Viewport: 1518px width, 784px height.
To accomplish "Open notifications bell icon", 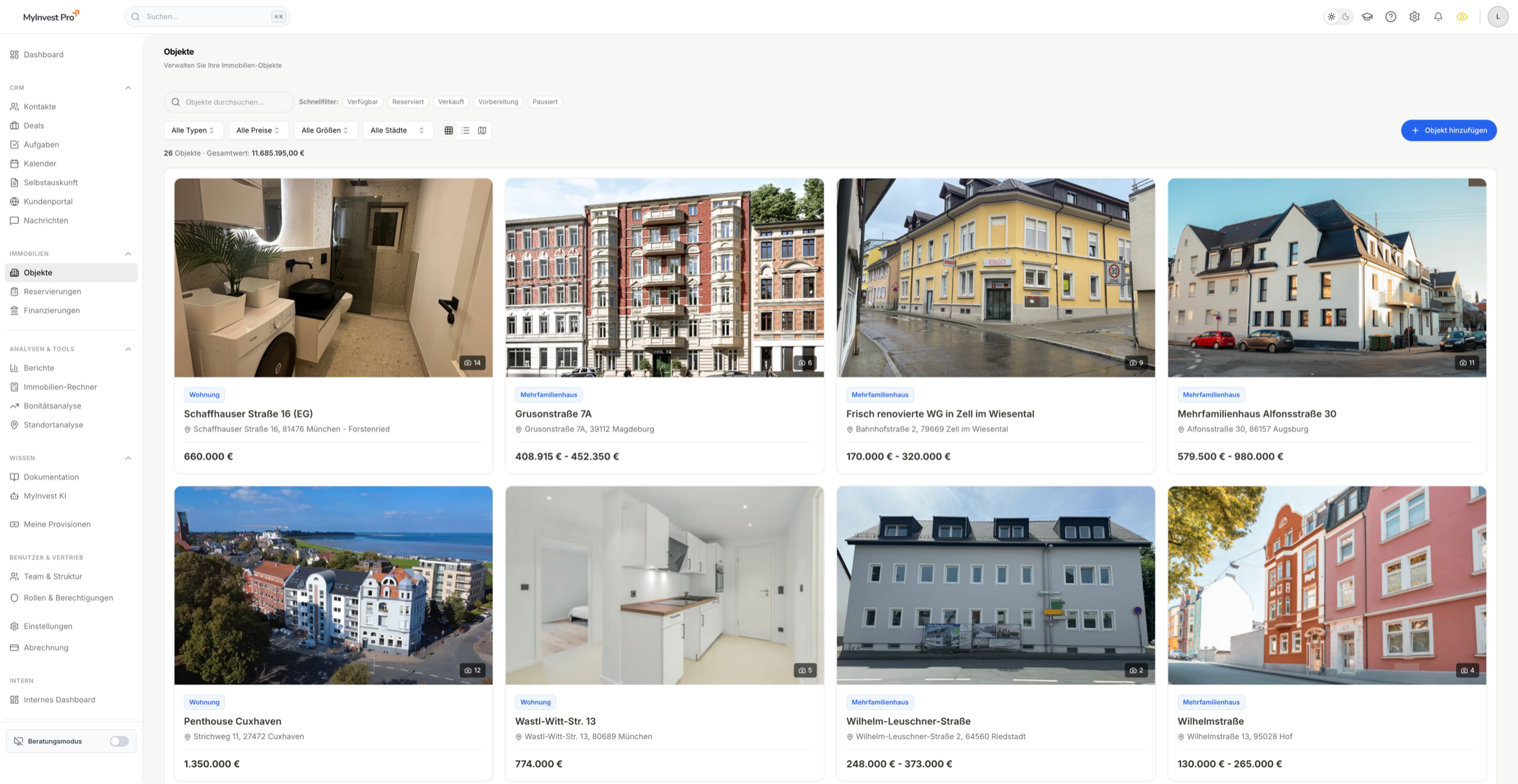I will [1438, 17].
